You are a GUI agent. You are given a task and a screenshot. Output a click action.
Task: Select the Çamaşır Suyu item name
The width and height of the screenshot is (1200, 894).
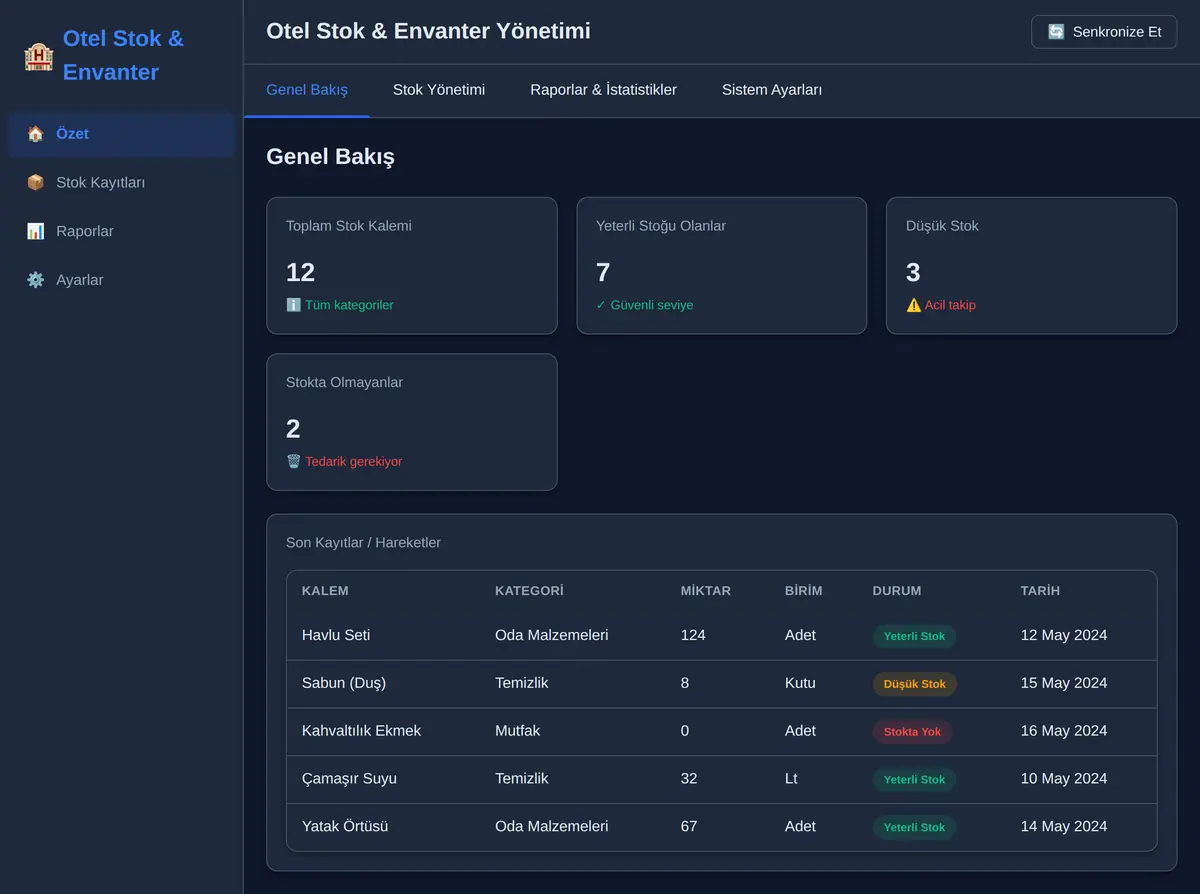(x=349, y=779)
